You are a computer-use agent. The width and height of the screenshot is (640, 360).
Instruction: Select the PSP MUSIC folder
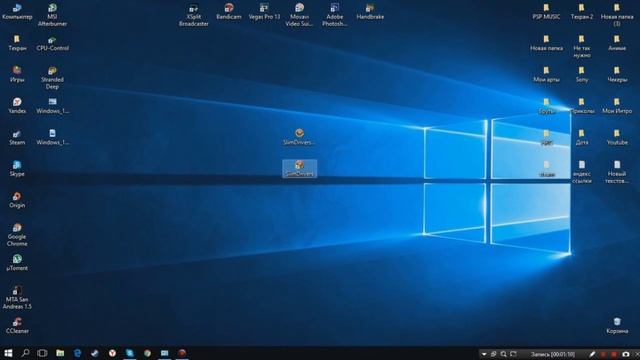[546, 11]
